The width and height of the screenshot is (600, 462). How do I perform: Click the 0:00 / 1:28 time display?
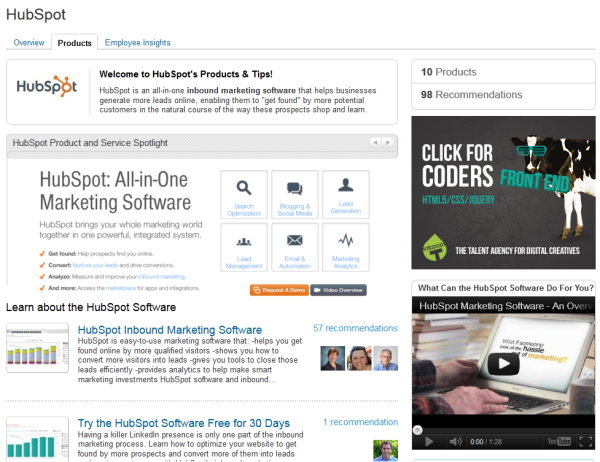[486, 442]
